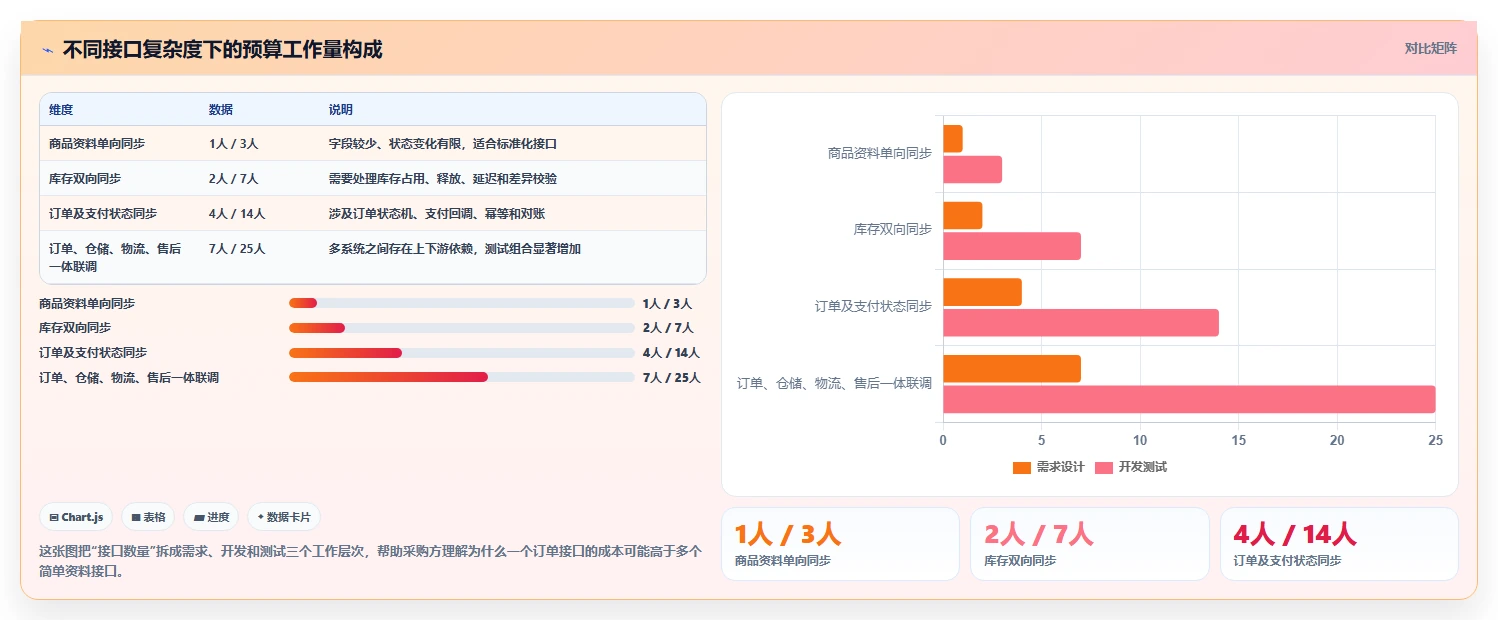Click orange chart bar for 订单及支付状态同步
1498x620 pixels.
point(982,292)
